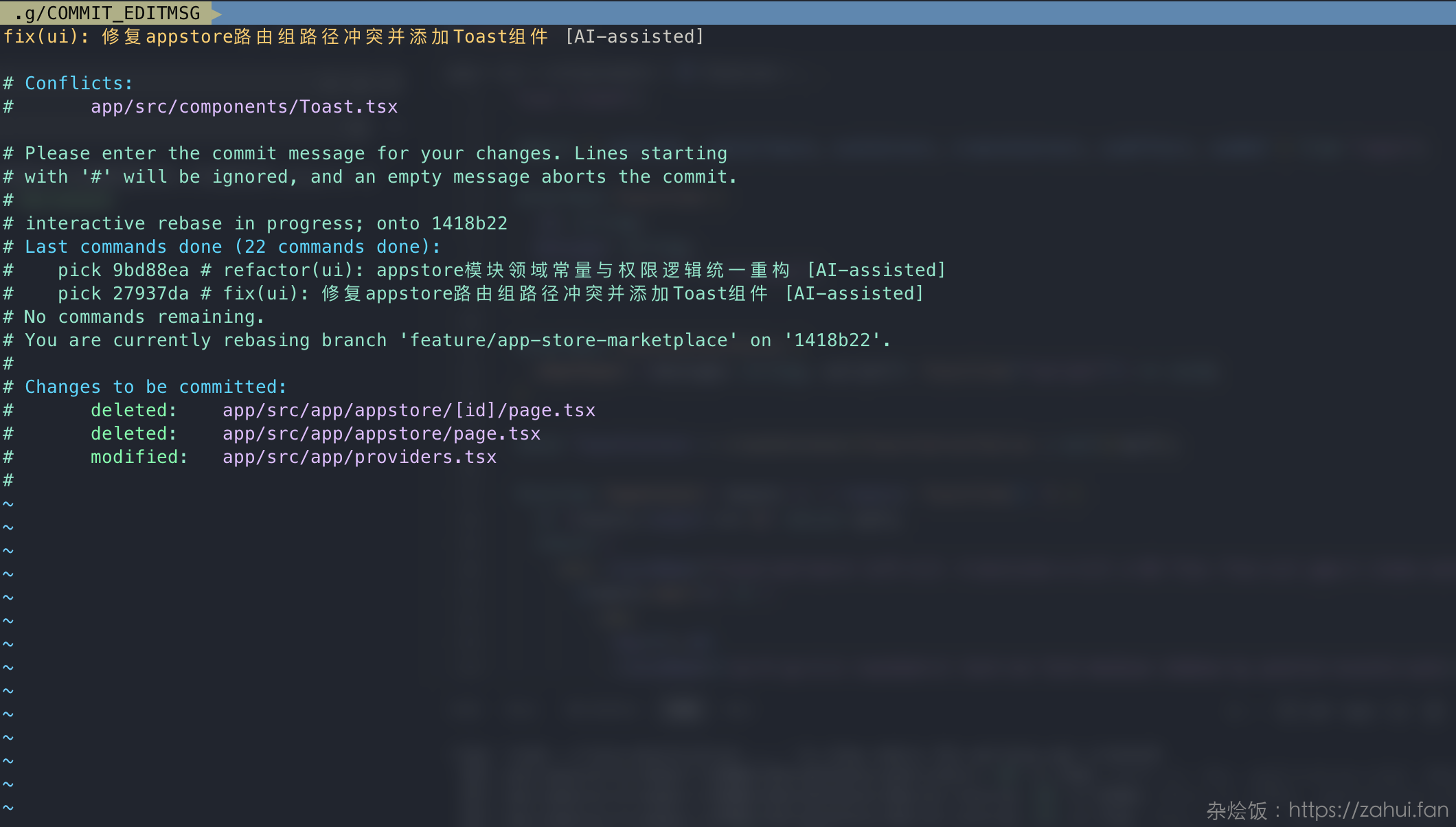This screenshot has height=827, width=1456.
Task: Click the path app/src/components/Toast.tsx
Action: point(244,106)
